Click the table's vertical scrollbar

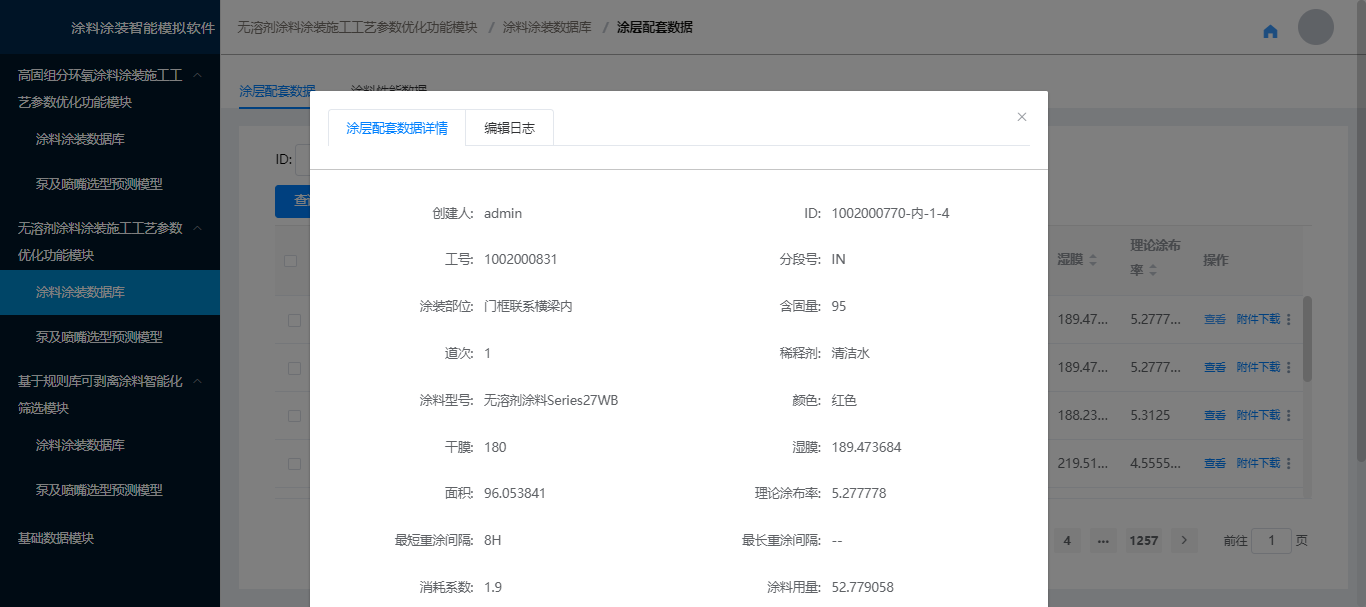1307,340
